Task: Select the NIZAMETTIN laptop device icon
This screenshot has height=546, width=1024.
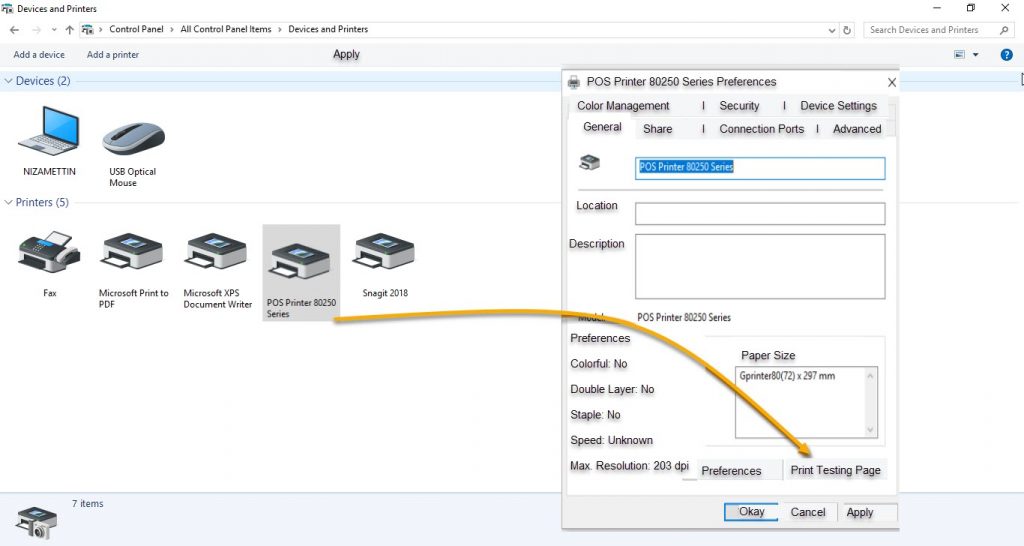Action: 49,133
